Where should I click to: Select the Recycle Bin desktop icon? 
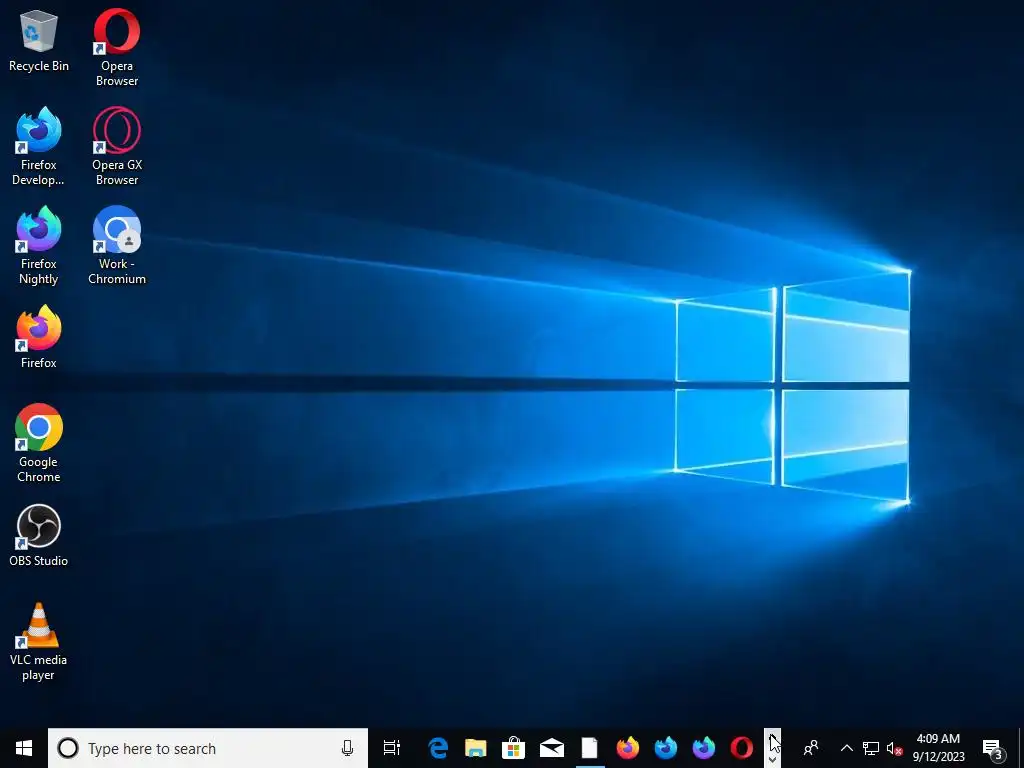point(39,40)
